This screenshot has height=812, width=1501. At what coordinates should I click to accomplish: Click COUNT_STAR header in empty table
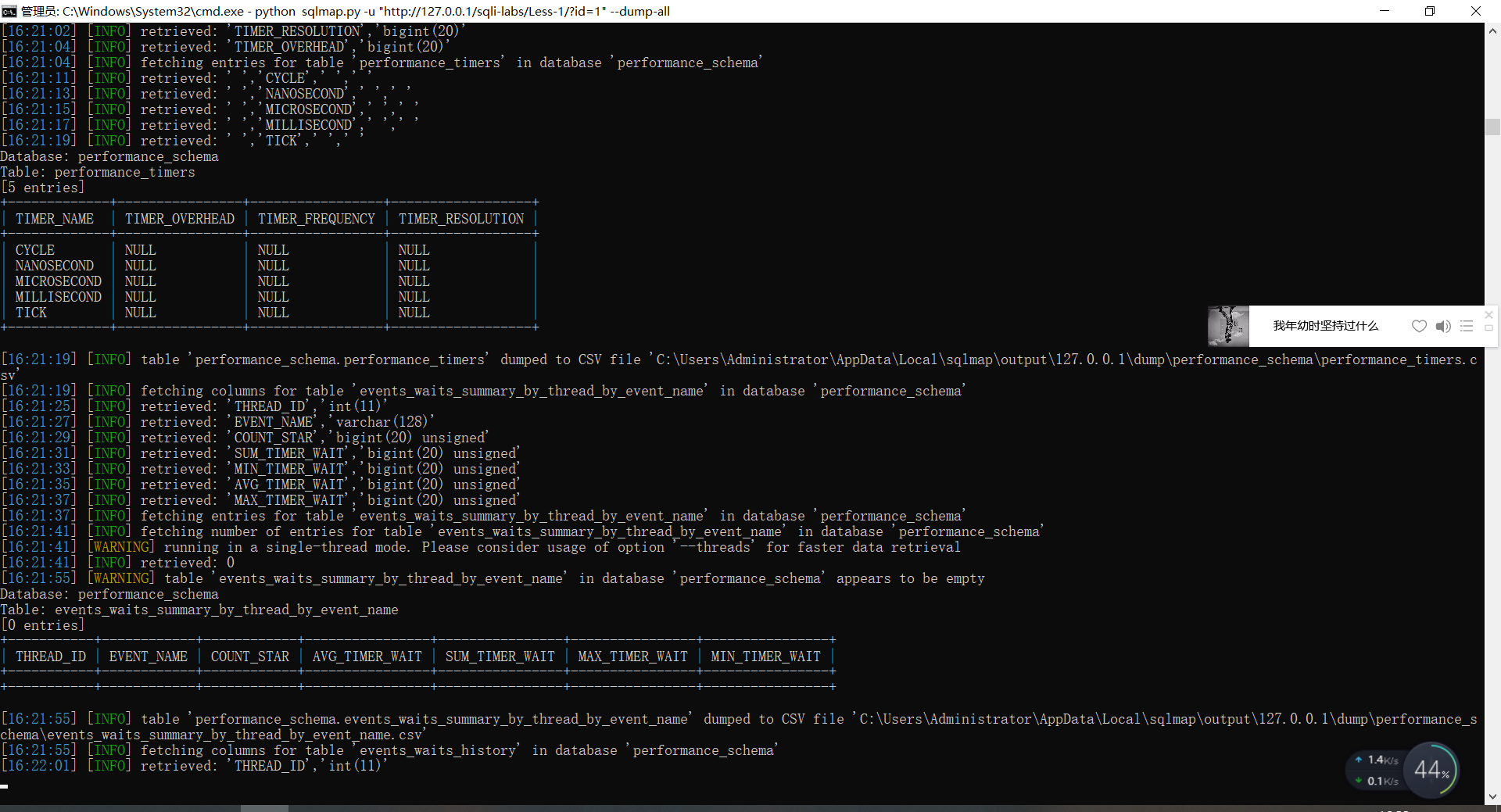tap(250, 656)
